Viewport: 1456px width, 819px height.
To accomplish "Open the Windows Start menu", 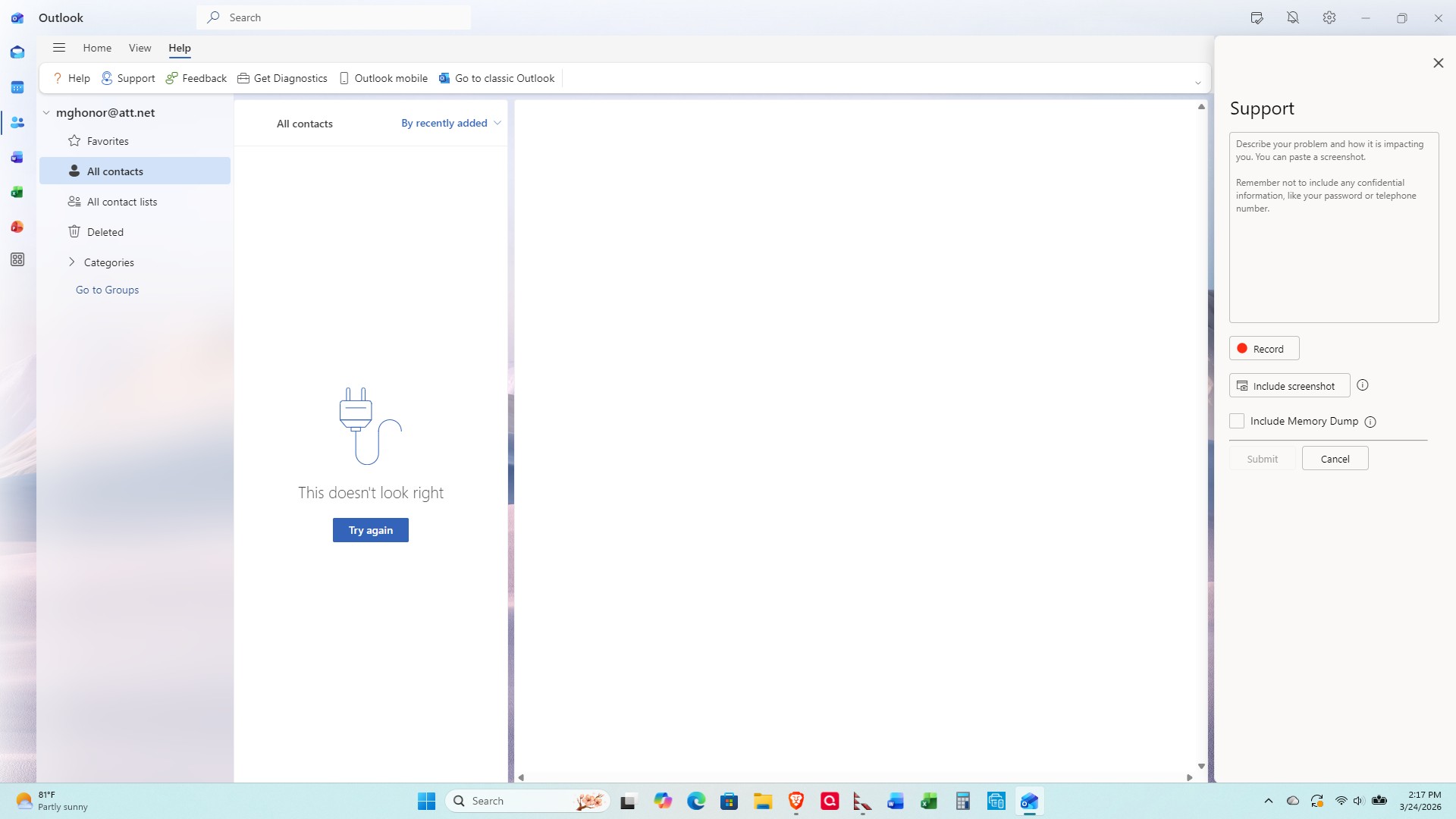I will pos(426,801).
